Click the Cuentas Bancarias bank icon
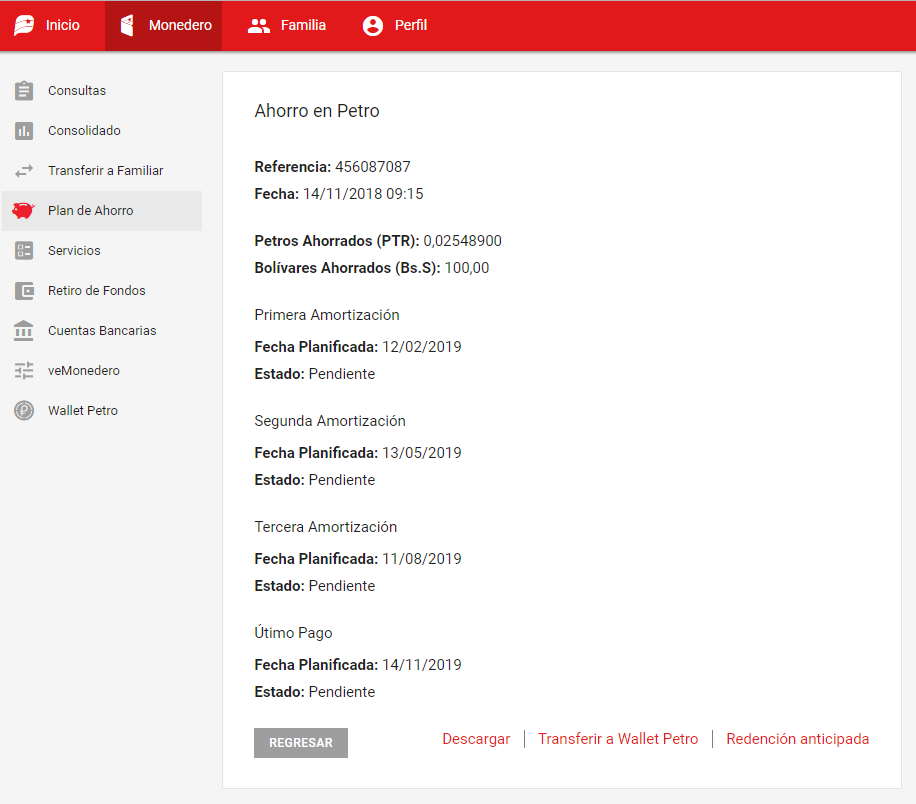The width and height of the screenshot is (916, 804). point(24,331)
